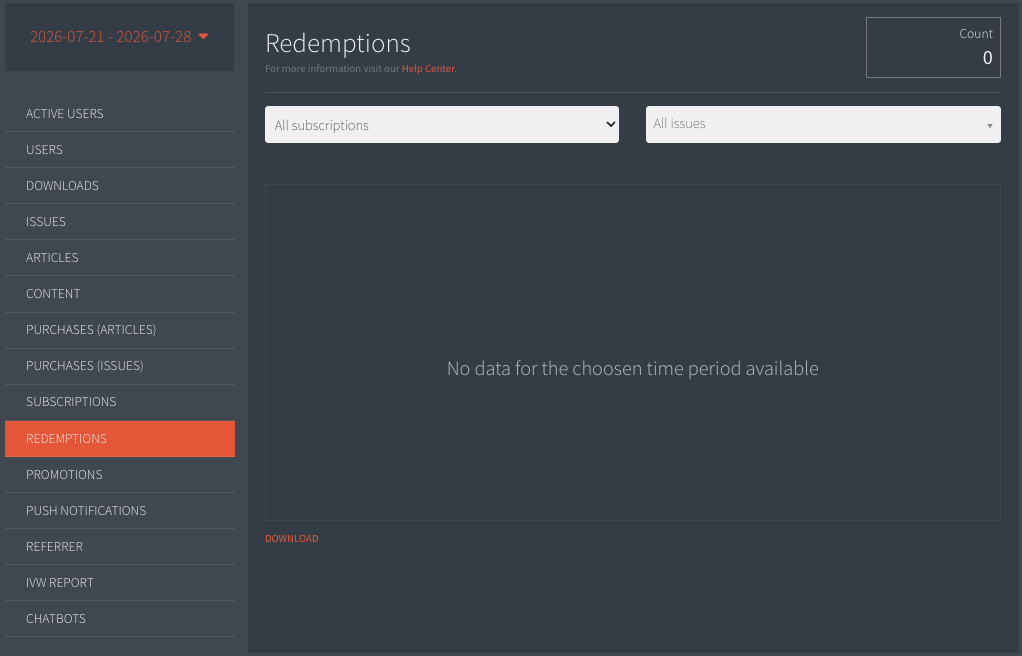Click the Redemptions page heading
Viewport: 1022px width, 656px height.
tap(338, 44)
